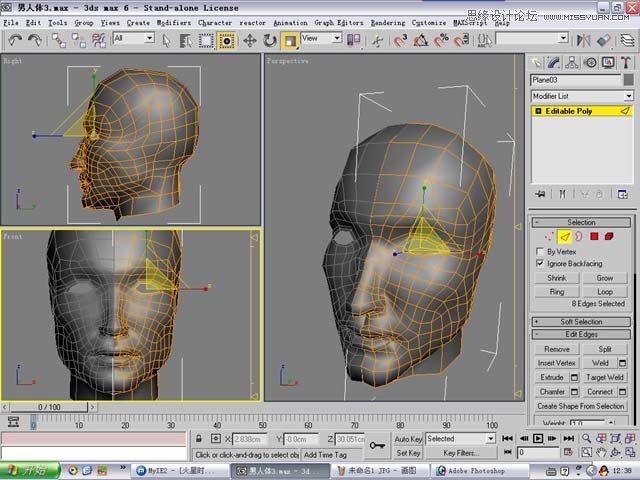
Task: Open the Modifiers menu
Action: tap(174, 23)
